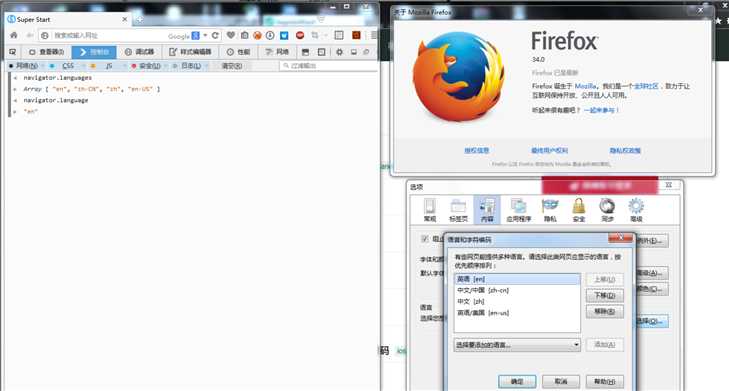Toggle the 安全(U) console filter
This screenshot has height=391, width=729.
click(146, 66)
